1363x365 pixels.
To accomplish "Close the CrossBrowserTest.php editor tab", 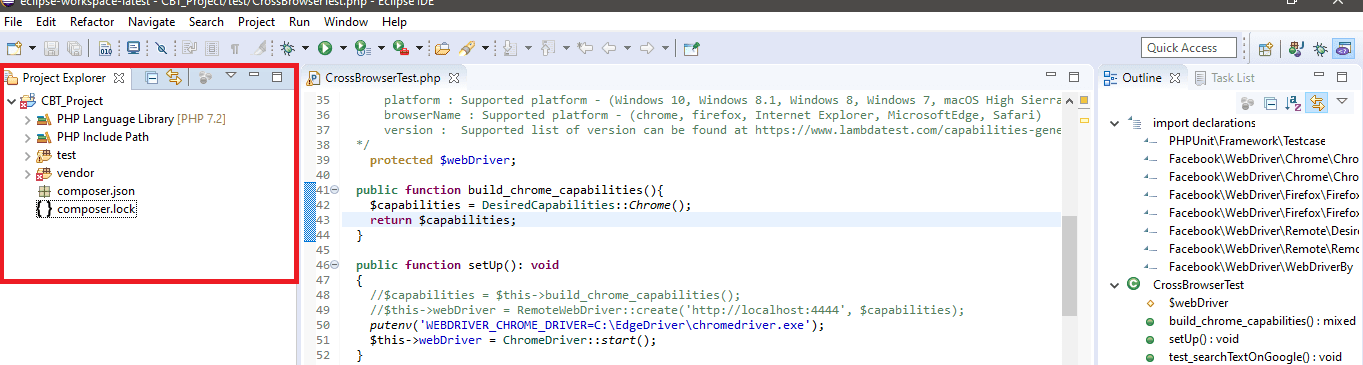I will point(453,77).
